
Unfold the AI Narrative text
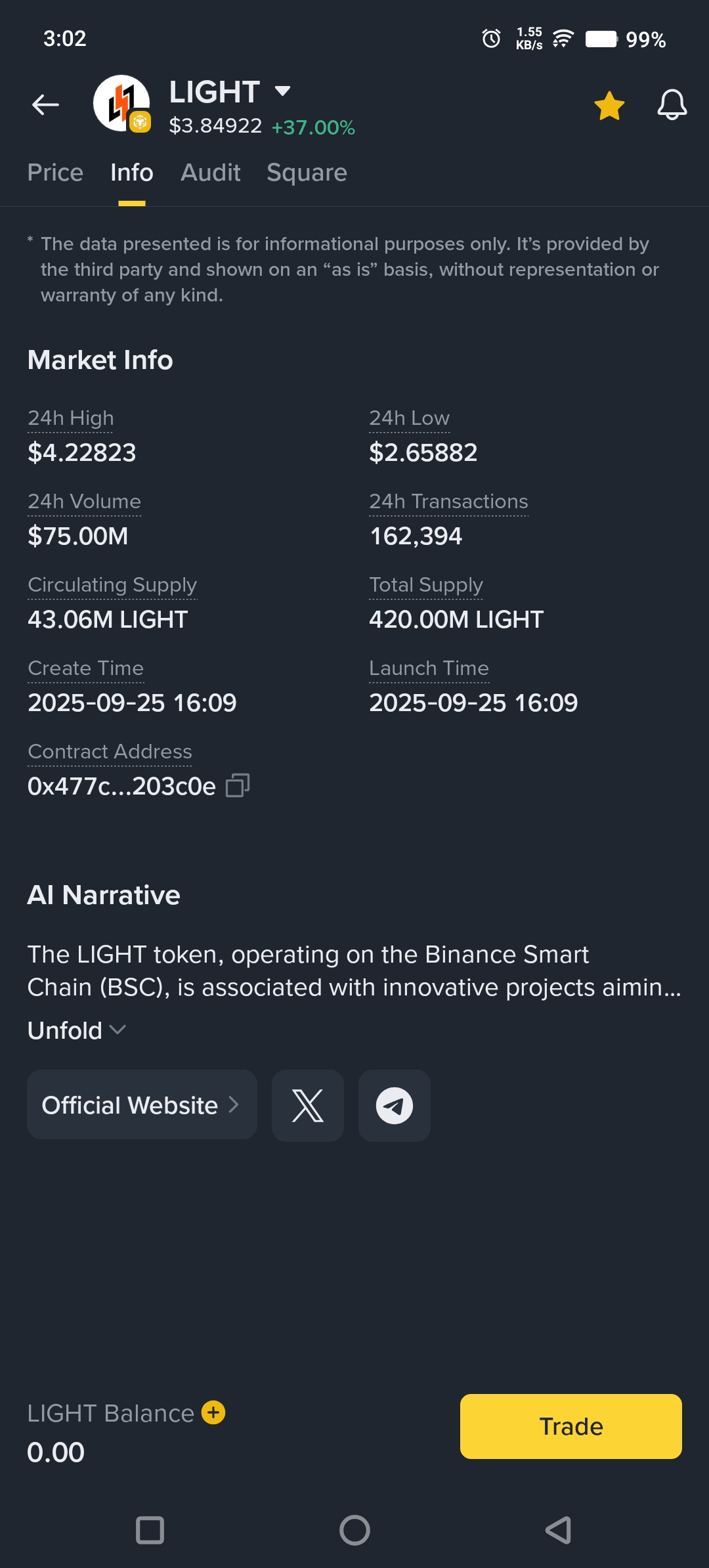coord(77,1030)
